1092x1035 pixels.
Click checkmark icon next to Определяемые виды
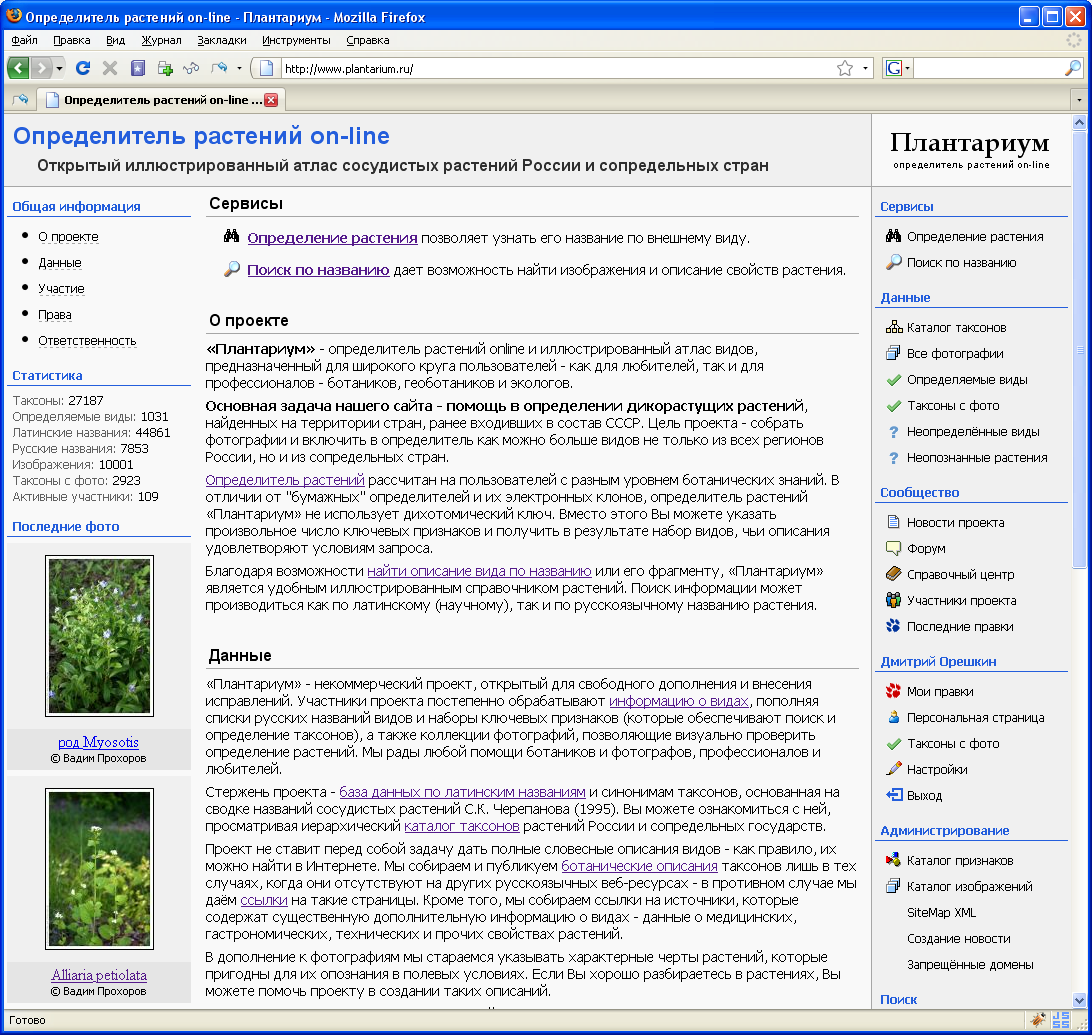[x=894, y=380]
